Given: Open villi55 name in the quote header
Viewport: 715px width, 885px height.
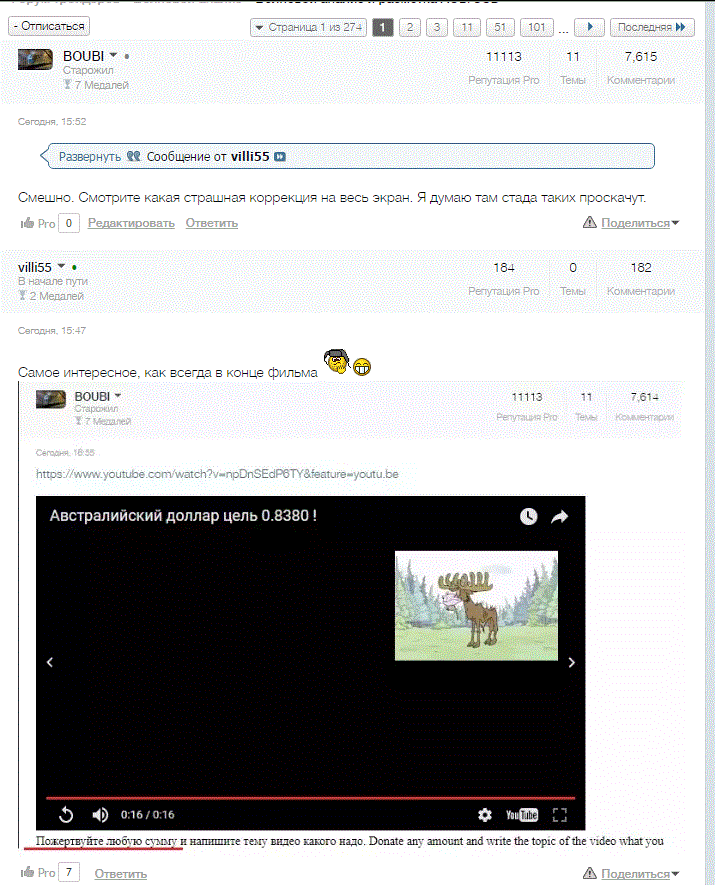Looking at the screenshot, I should [x=250, y=156].
